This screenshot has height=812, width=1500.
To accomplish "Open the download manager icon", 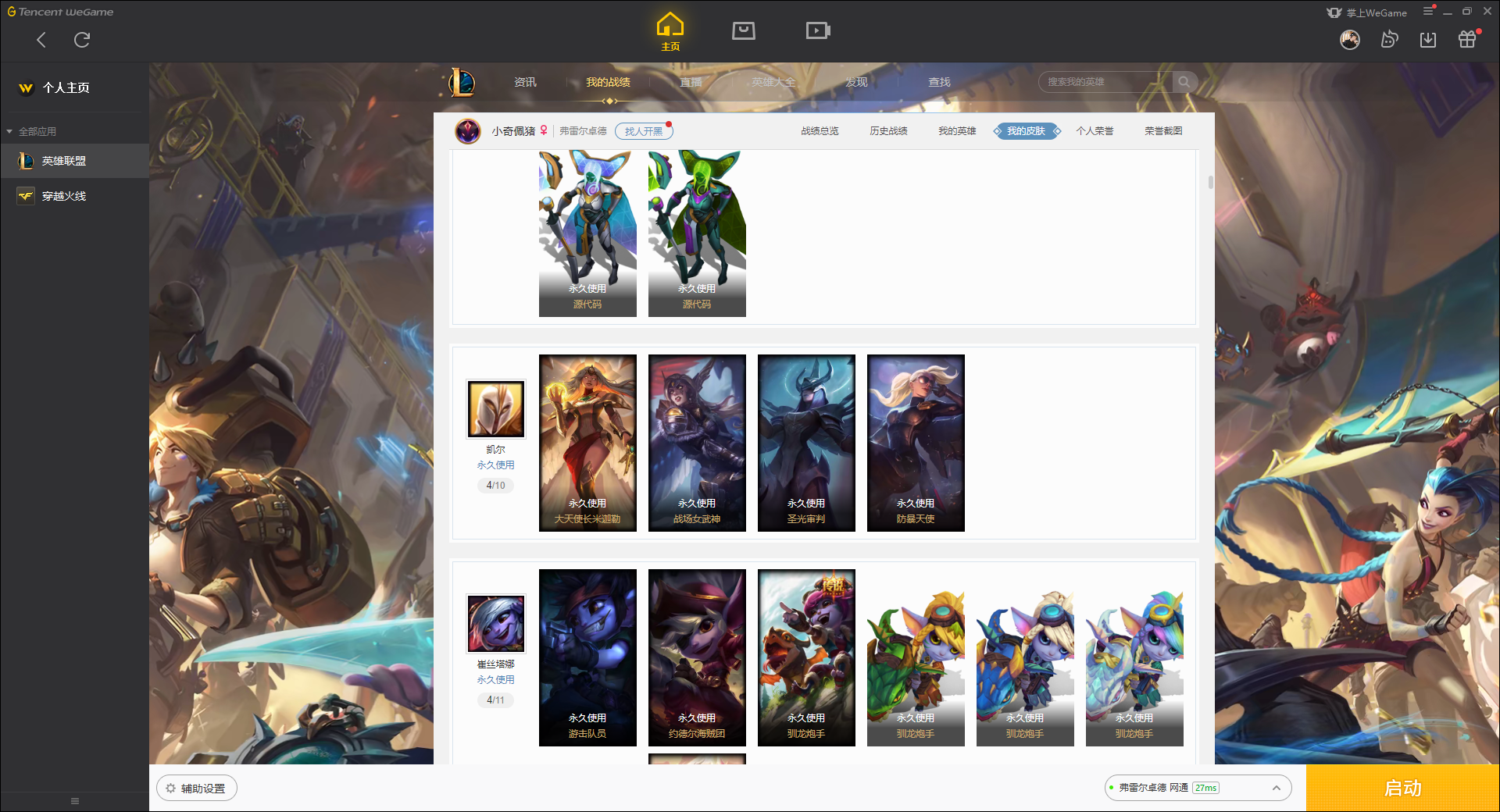I will coord(1428,40).
